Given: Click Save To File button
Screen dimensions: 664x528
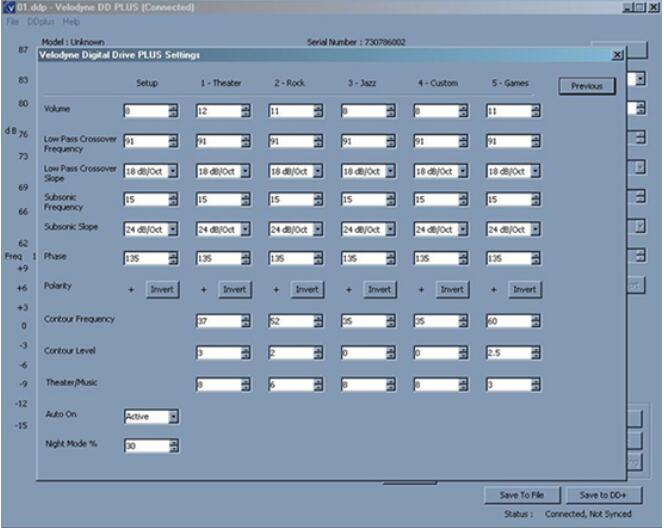Looking at the screenshot, I should [x=522, y=495].
